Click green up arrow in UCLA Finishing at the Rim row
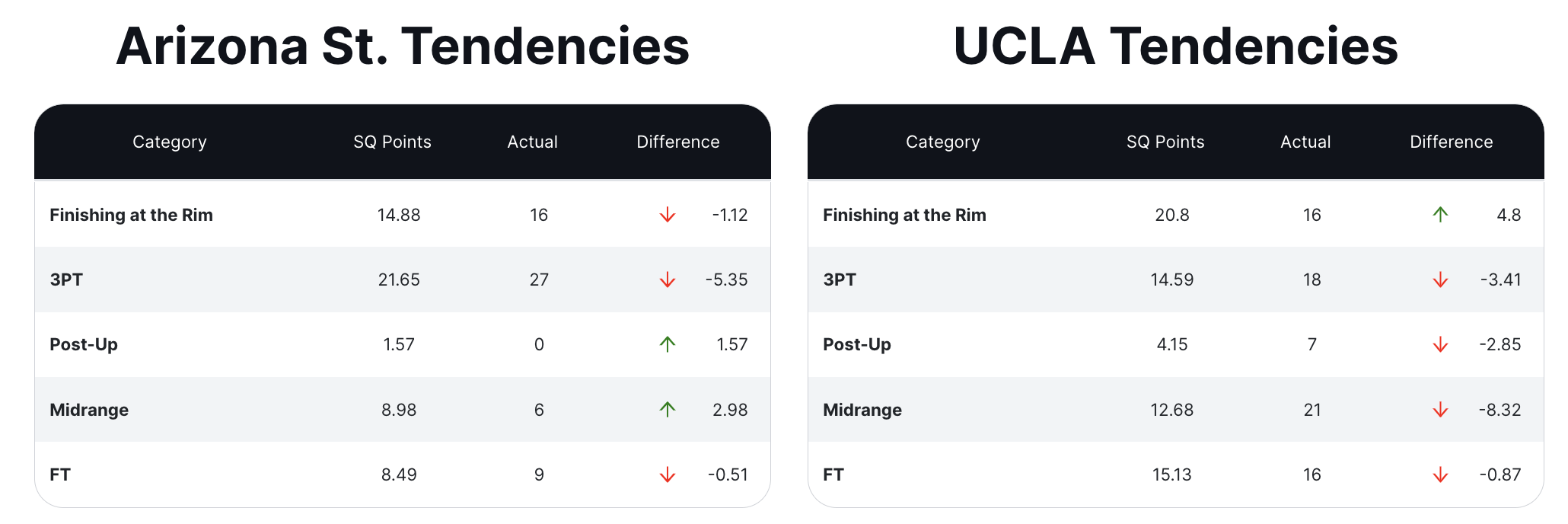This screenshot has width=1568, height=524. pyautogui.click(x=1440, y=215)
